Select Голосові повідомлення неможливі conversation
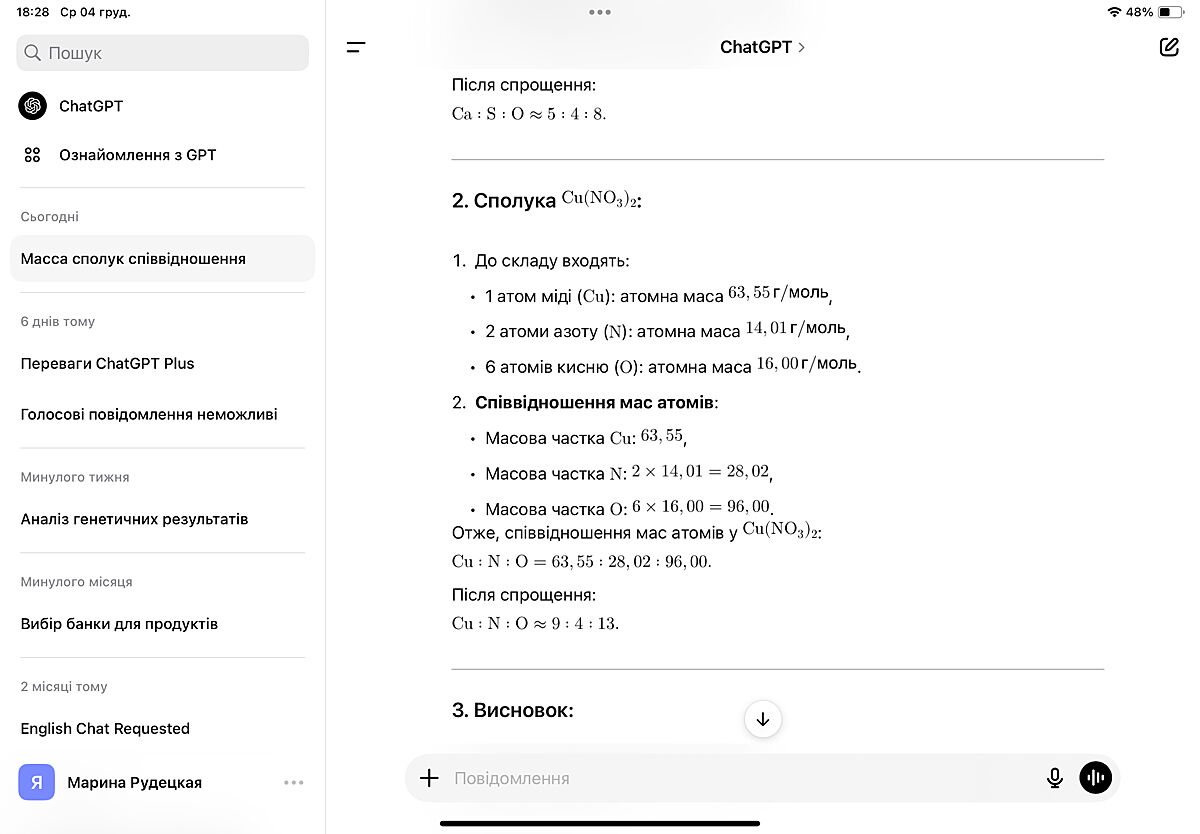This screenshot has height=834, width=1200. point(149,414)
